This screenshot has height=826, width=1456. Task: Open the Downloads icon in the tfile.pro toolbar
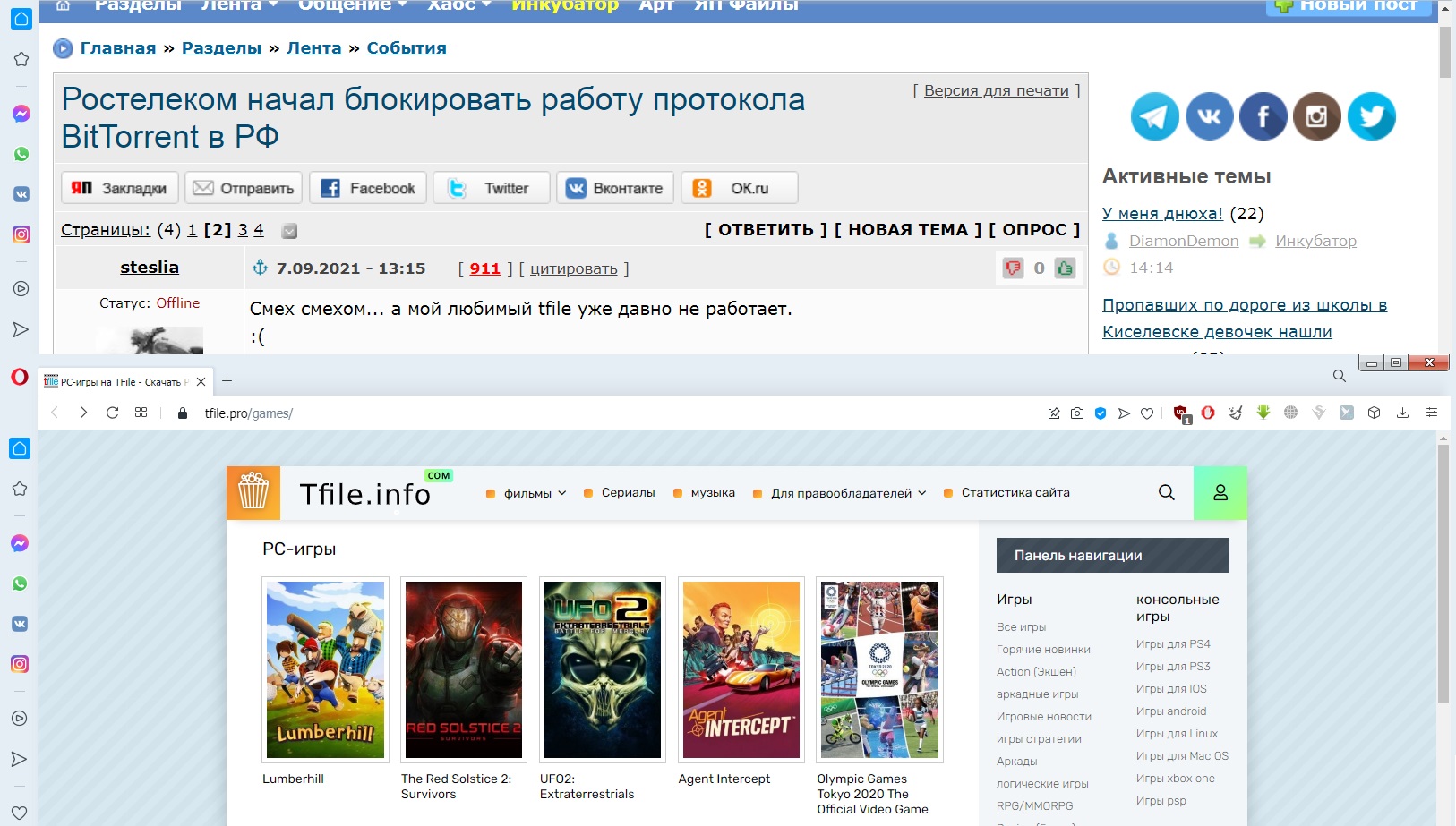click(1403, 413)
